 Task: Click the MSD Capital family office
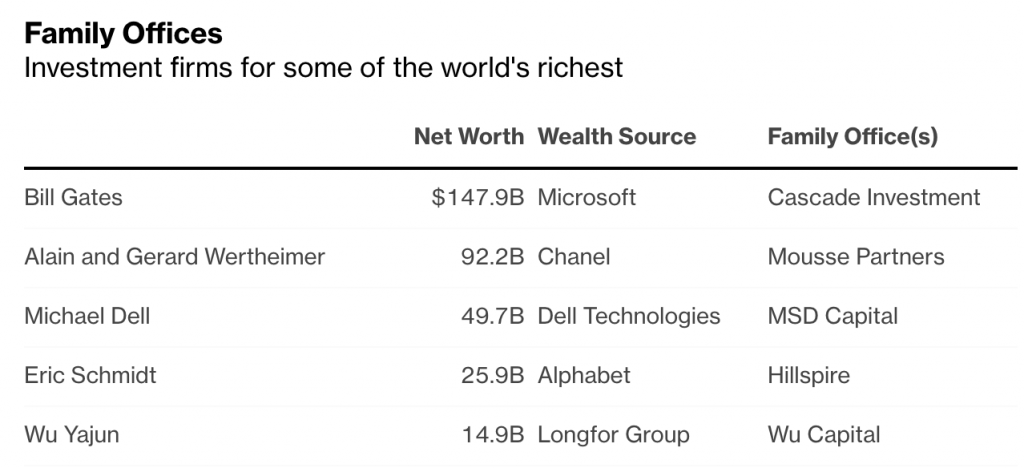point(833,317)
